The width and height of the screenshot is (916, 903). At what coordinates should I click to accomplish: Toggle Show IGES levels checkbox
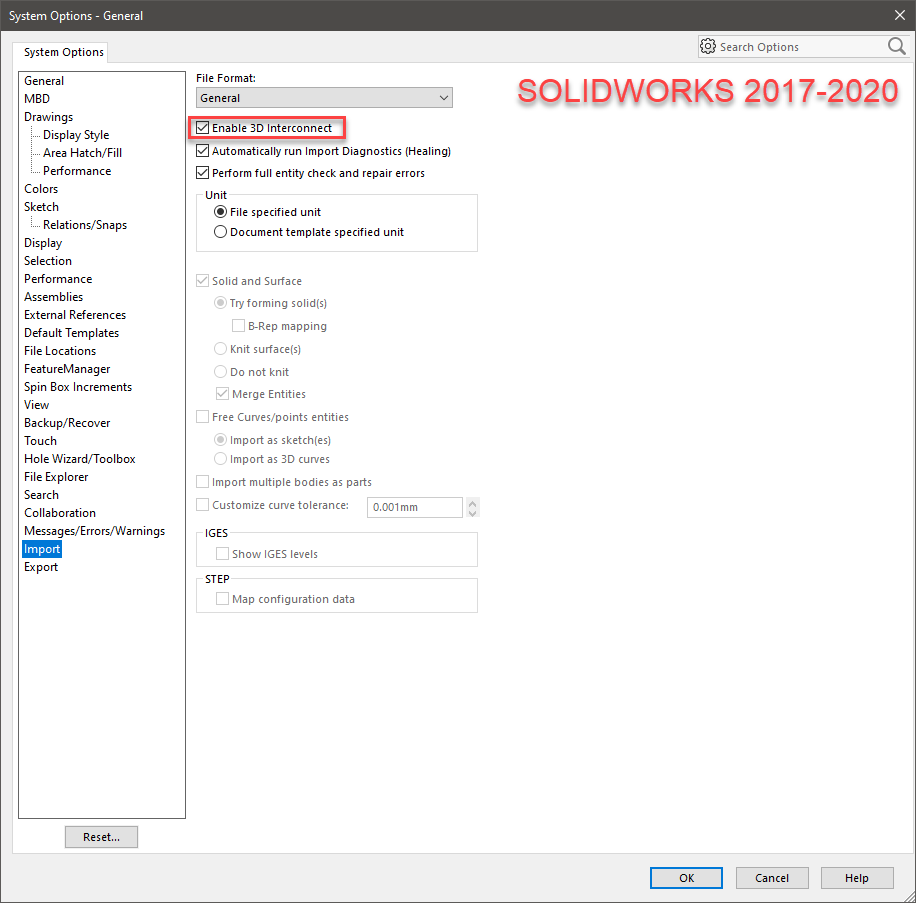point(222,553)
